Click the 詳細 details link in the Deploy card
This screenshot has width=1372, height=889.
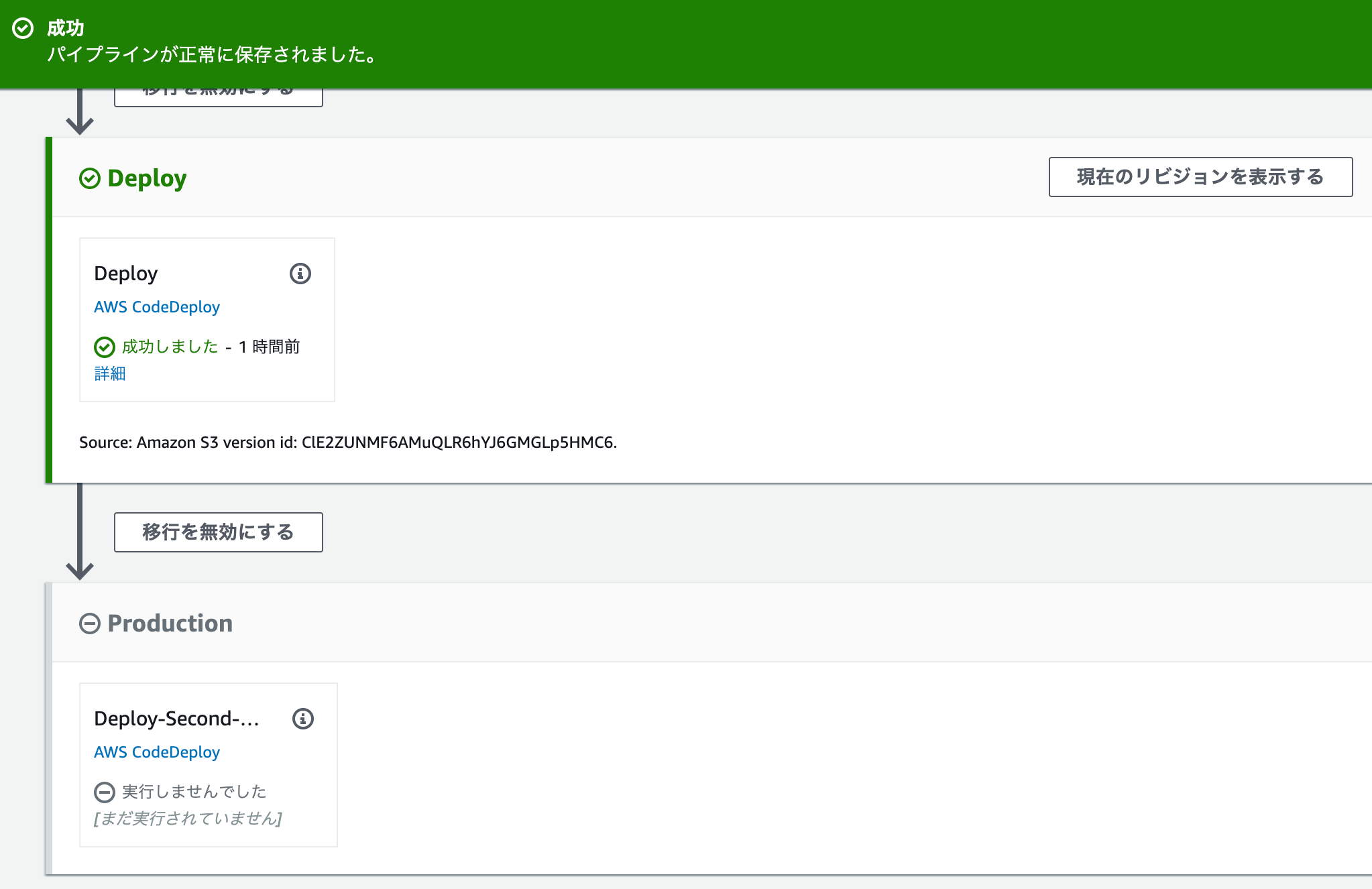tap(110, 373)
